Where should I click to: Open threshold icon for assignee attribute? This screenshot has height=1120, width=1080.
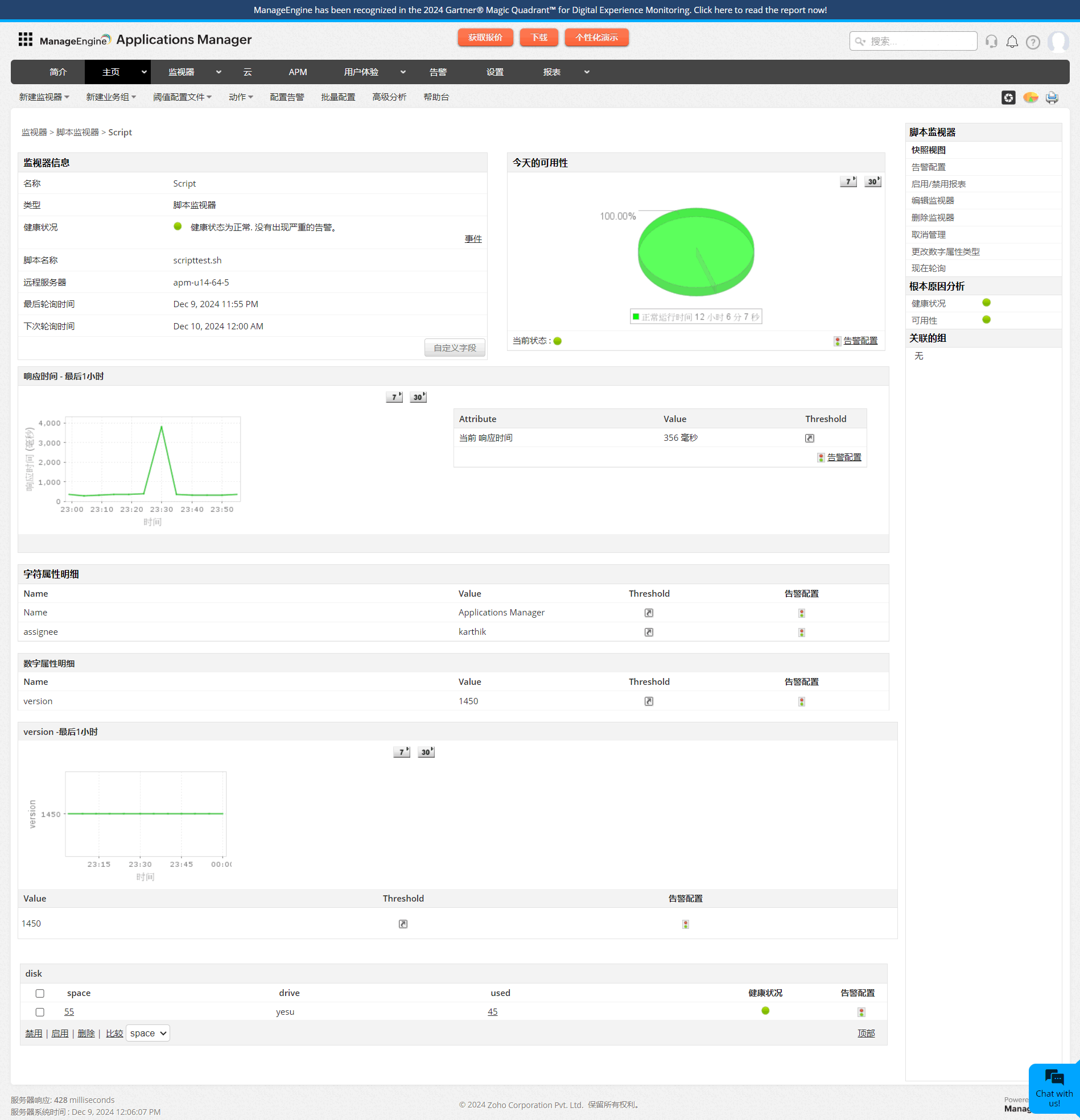tap(648, 632)
